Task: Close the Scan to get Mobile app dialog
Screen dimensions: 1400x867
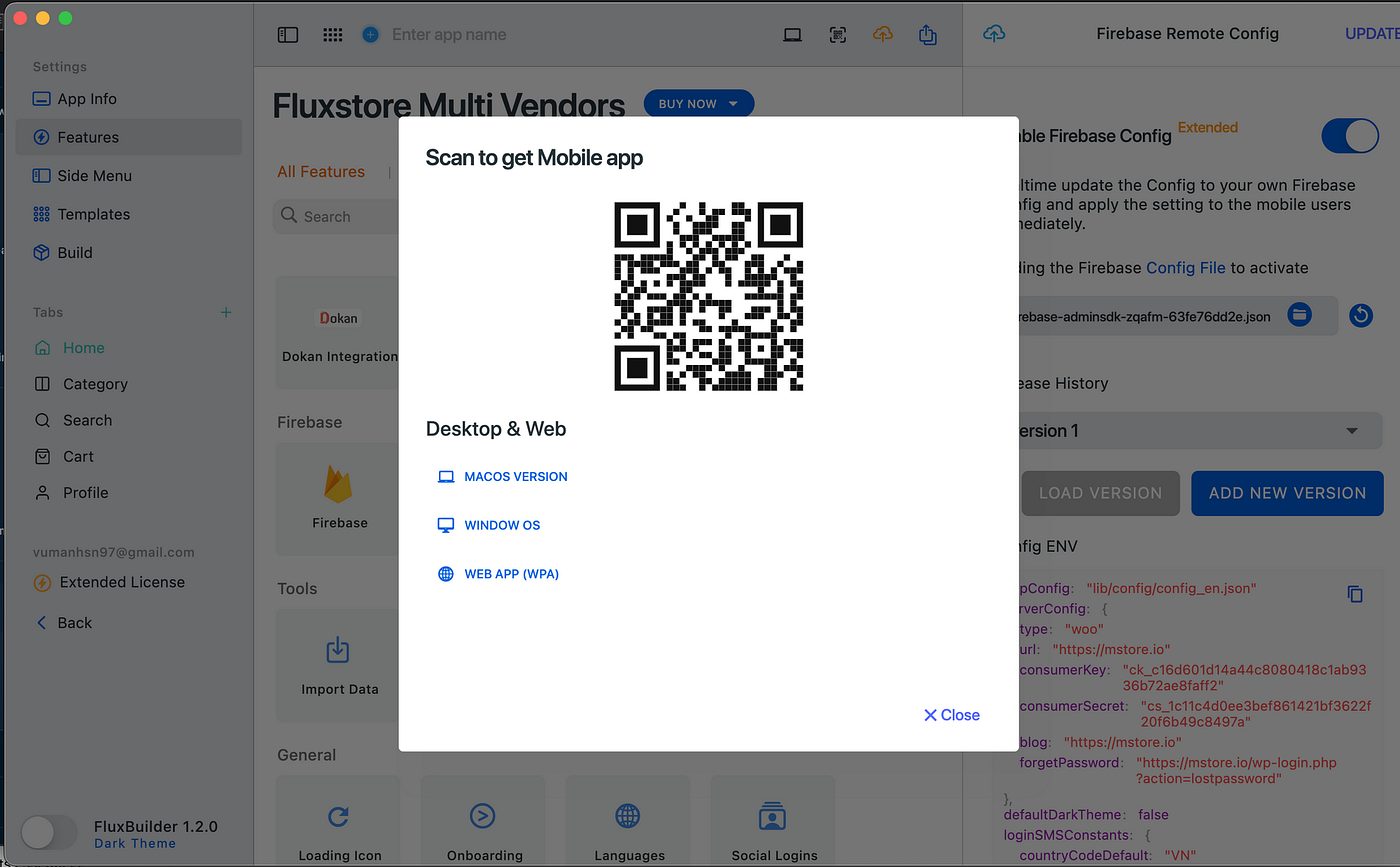Action: (951, 715)
